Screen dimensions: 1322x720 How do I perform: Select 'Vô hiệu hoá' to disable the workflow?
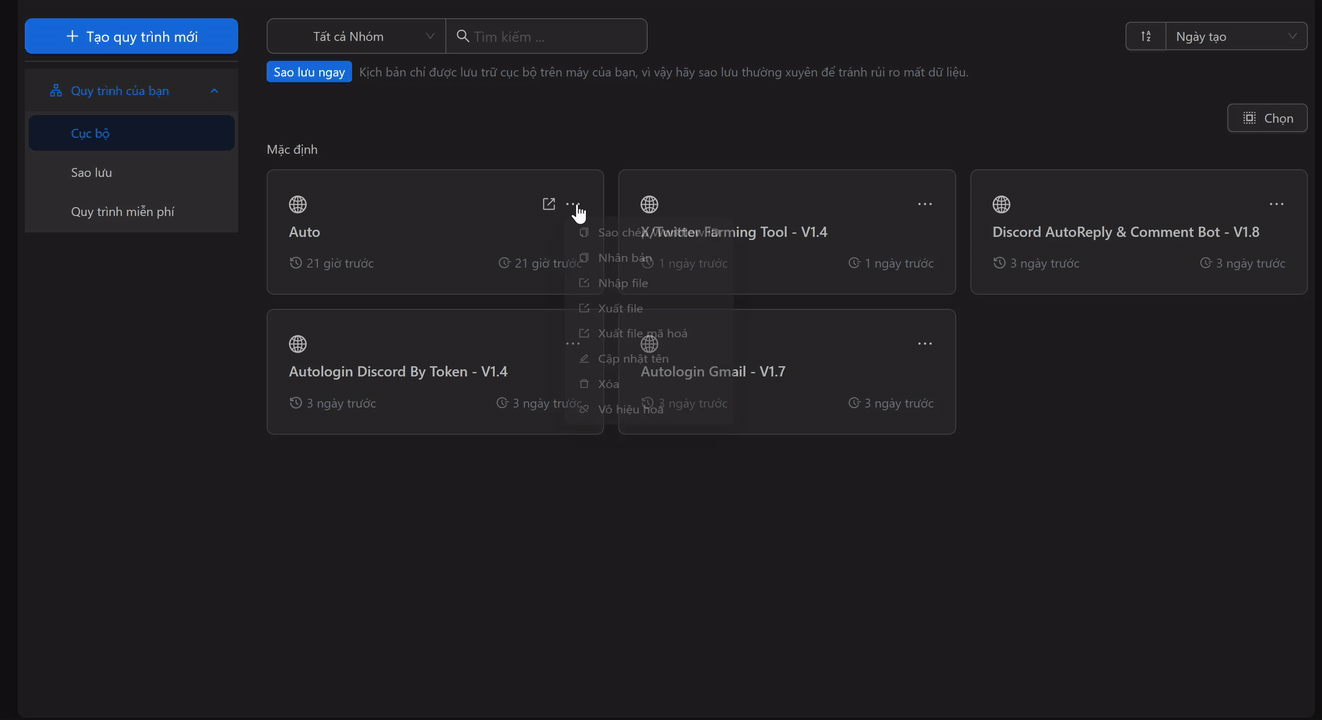[x=628, y=408]
